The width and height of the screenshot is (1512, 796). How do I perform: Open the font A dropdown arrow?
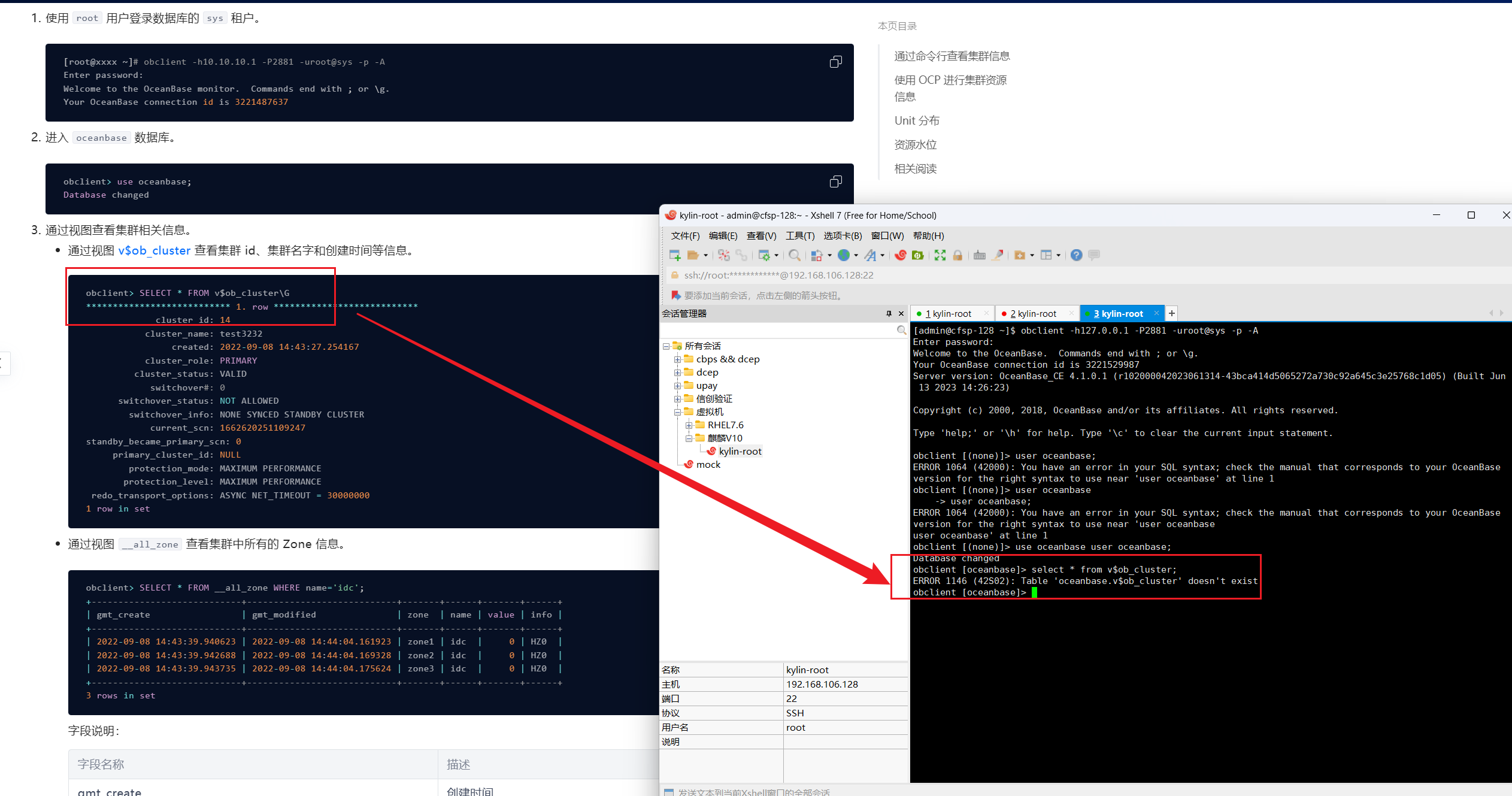click(x=883, y=256)
